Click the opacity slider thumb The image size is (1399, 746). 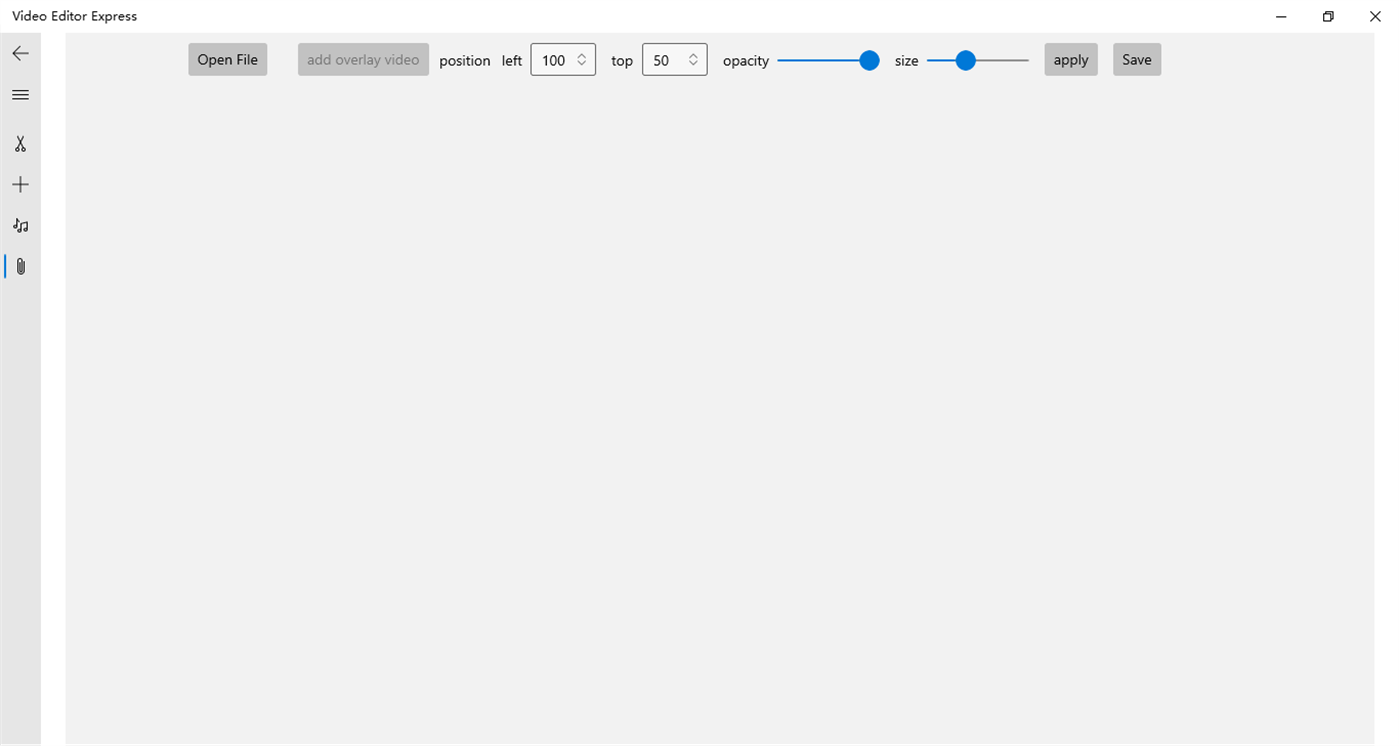coord(868,60)
